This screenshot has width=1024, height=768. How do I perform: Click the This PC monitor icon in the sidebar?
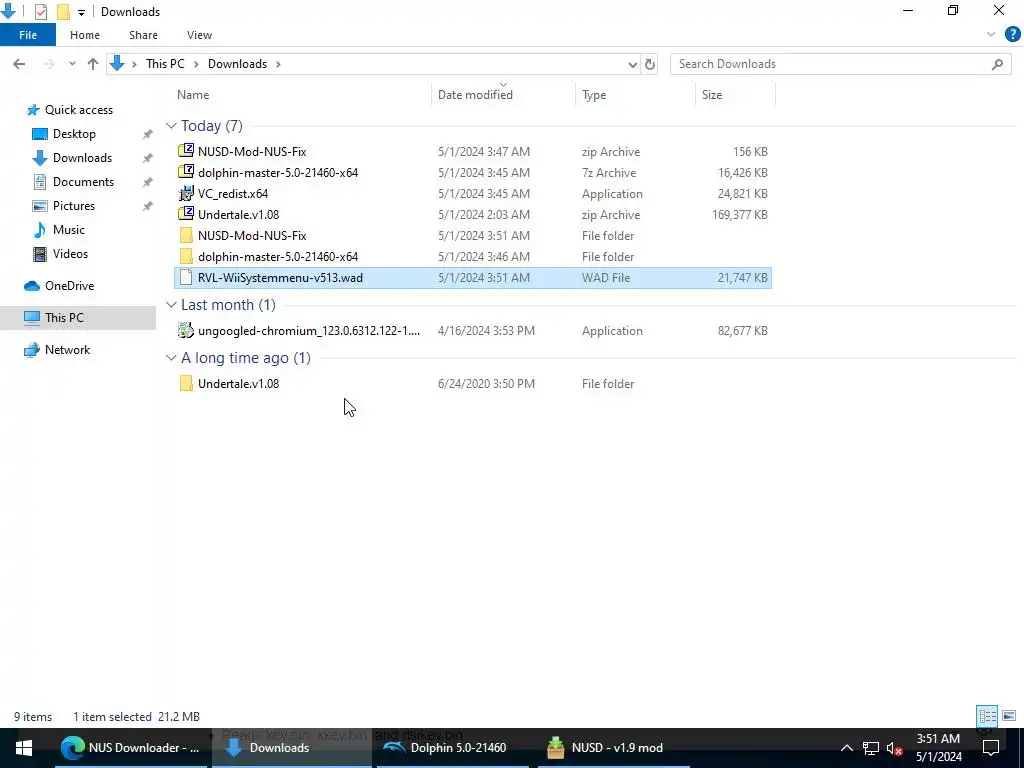point(32,317)
